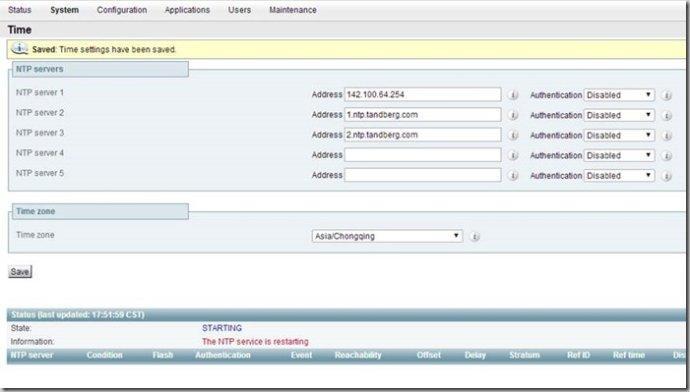Click the Reachability column header
690x392 pixels.
click(x=358, y=355)
